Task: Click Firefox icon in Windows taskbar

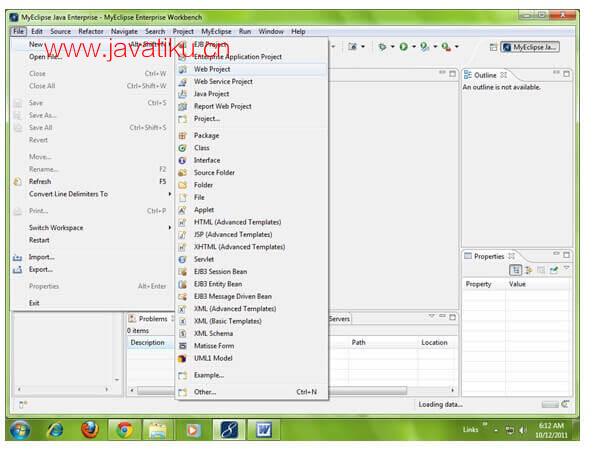Action: (x=90, y=429)
